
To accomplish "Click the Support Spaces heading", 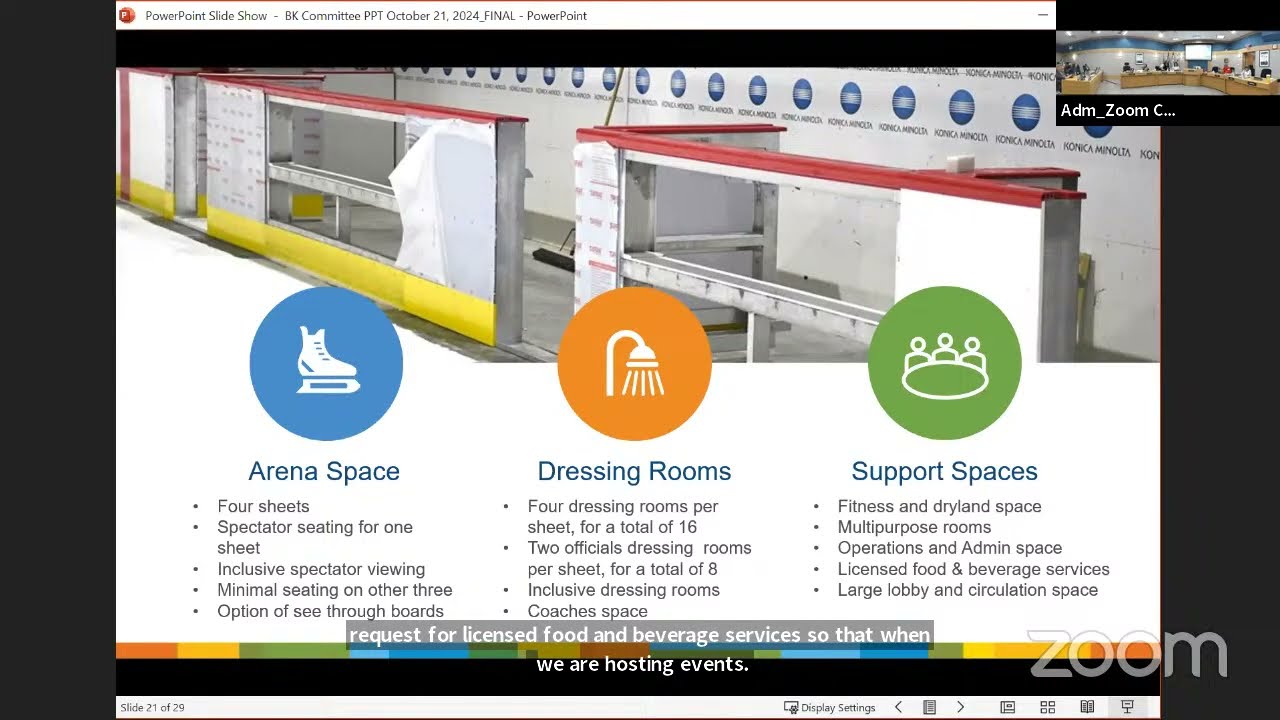I will point(944,471).
